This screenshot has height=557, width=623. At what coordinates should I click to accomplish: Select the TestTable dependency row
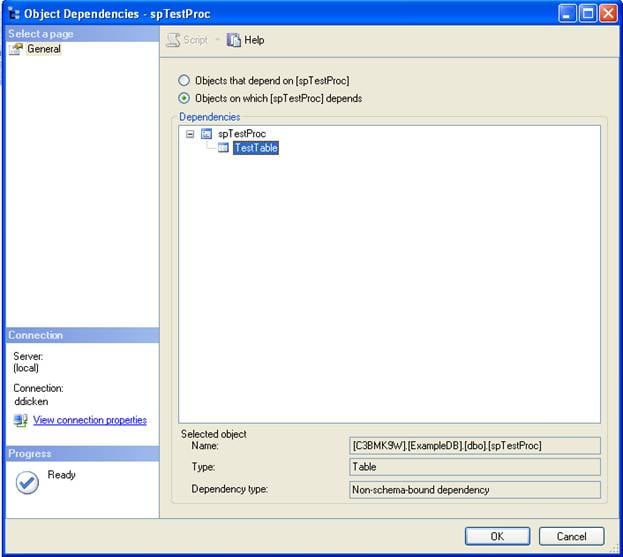tap(256, 148)
